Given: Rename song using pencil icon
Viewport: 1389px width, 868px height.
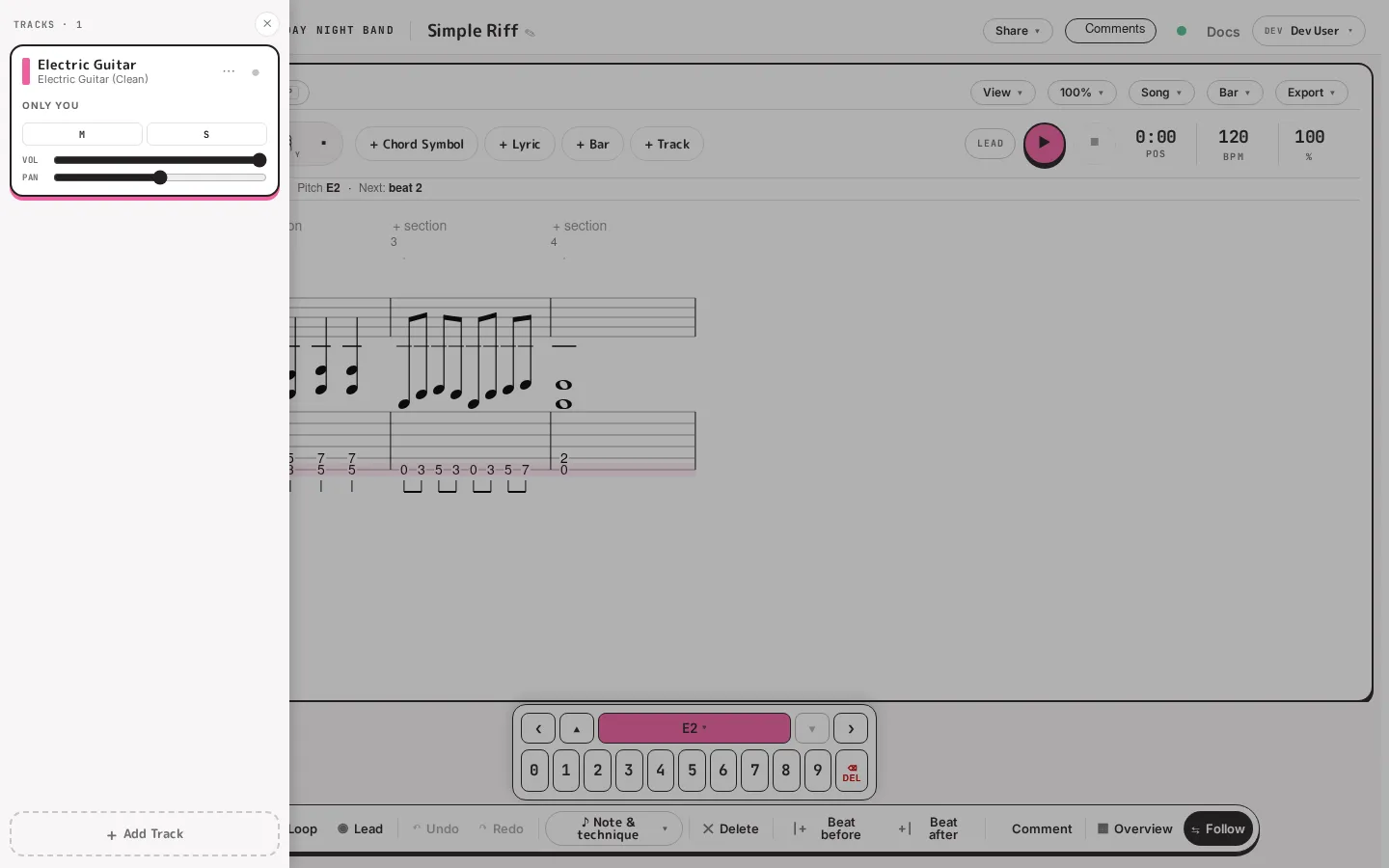Looking at the screenshot, I should (530, 33).
